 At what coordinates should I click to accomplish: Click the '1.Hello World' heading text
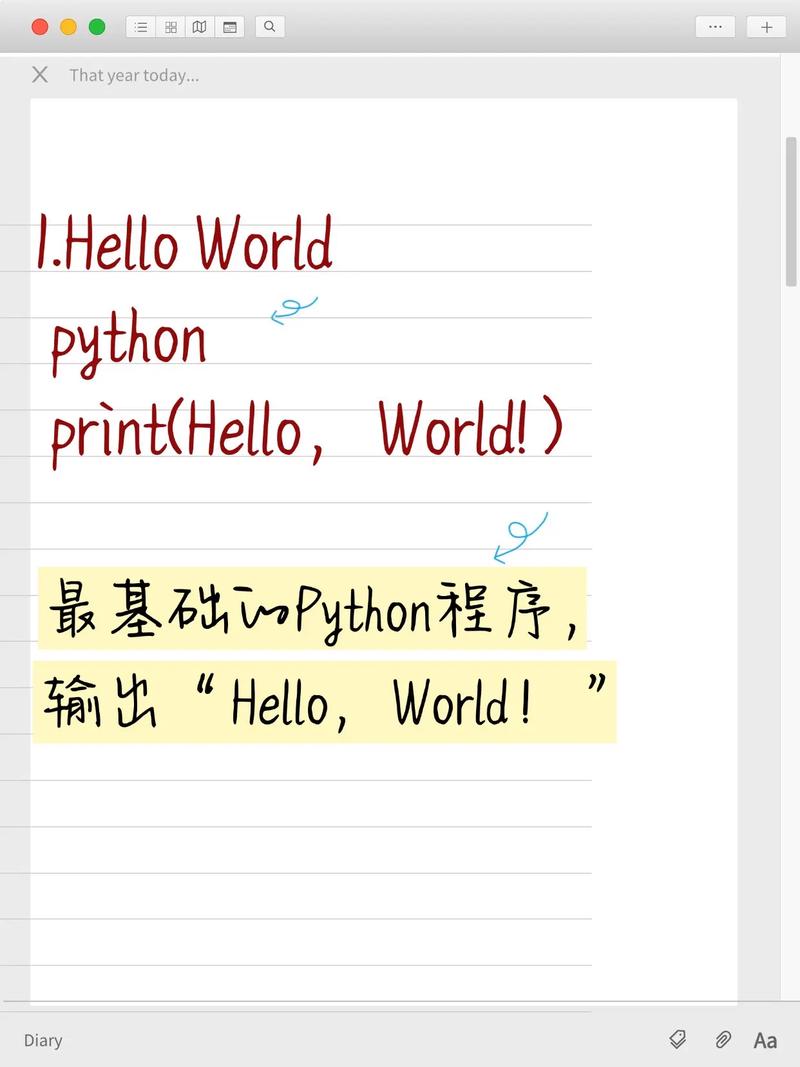185,242
